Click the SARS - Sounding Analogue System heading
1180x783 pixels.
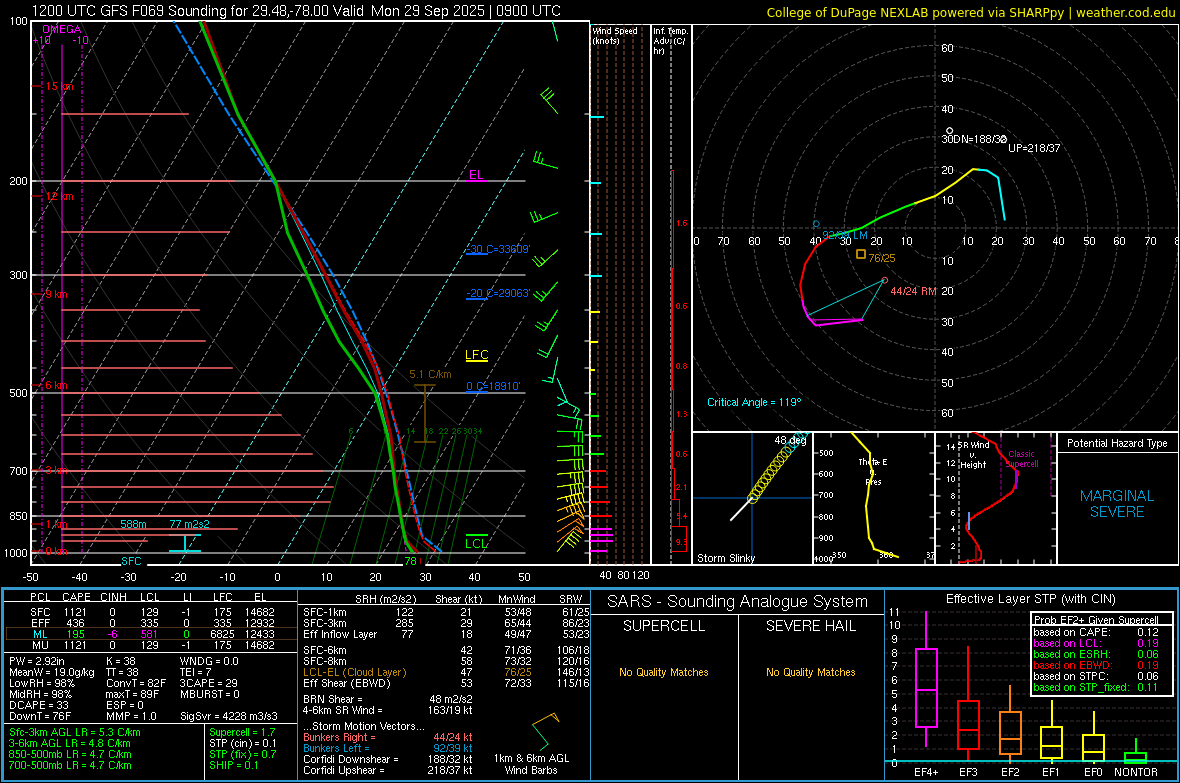[x=738, y=602]
